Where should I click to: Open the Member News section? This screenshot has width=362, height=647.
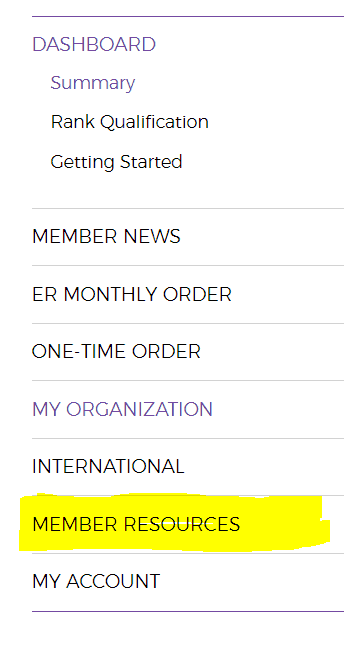pyautogui.click(x=106, y=237)
